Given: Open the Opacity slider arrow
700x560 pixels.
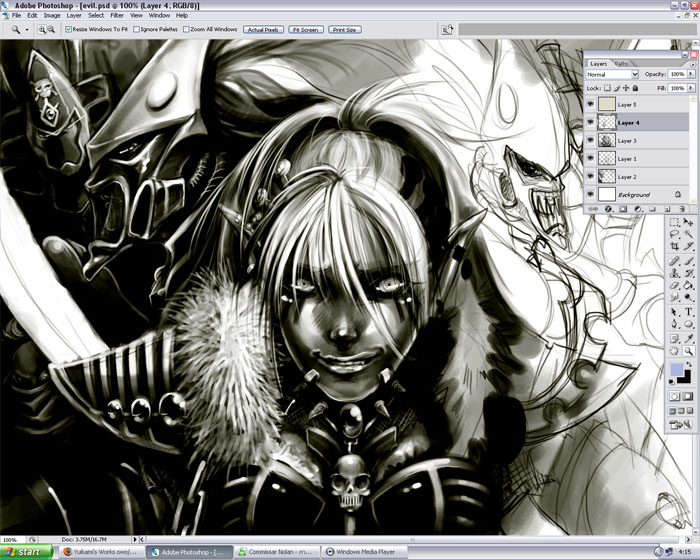Looking at the screenshot, I should [x=691, y=74].
